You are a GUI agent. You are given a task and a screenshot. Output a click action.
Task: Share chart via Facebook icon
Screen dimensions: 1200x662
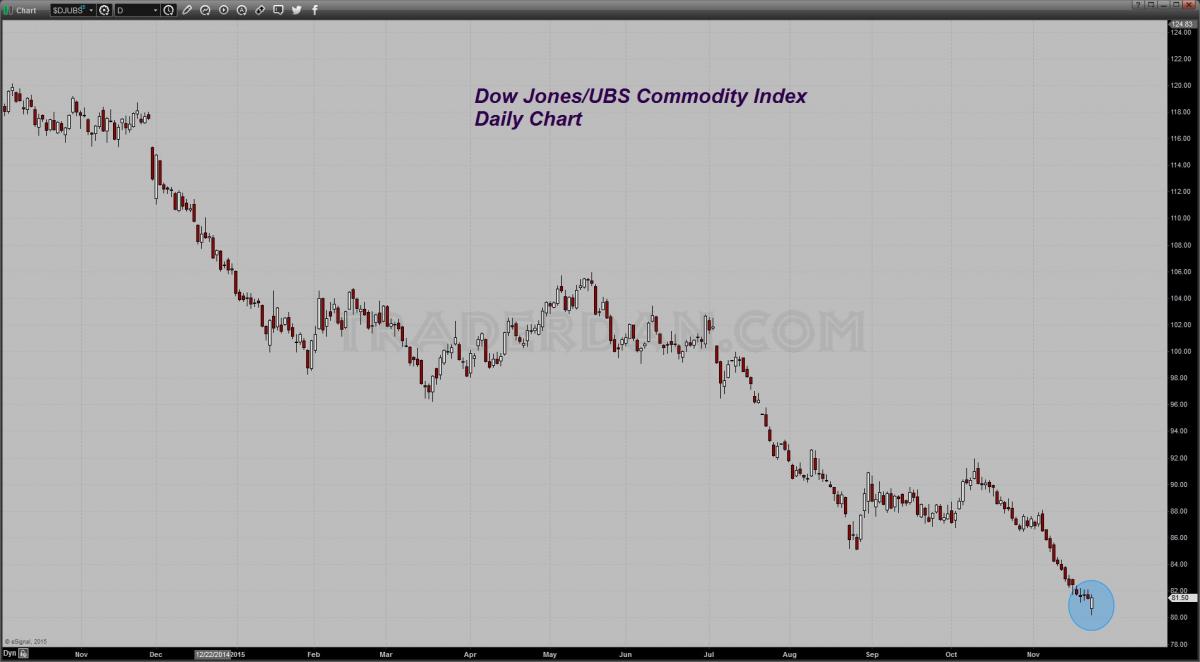coord(315,10)
